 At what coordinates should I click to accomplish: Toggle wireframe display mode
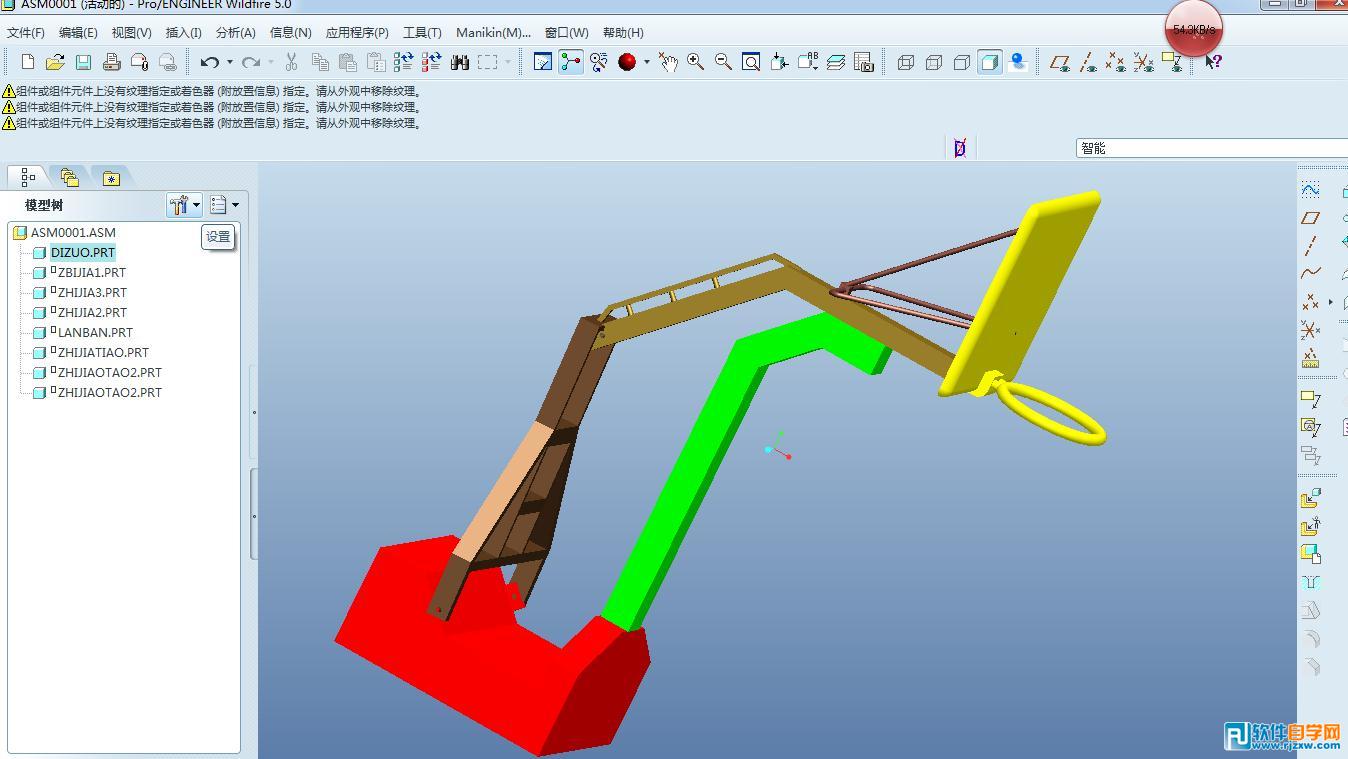pyautogui.click(x=906, y=62)
